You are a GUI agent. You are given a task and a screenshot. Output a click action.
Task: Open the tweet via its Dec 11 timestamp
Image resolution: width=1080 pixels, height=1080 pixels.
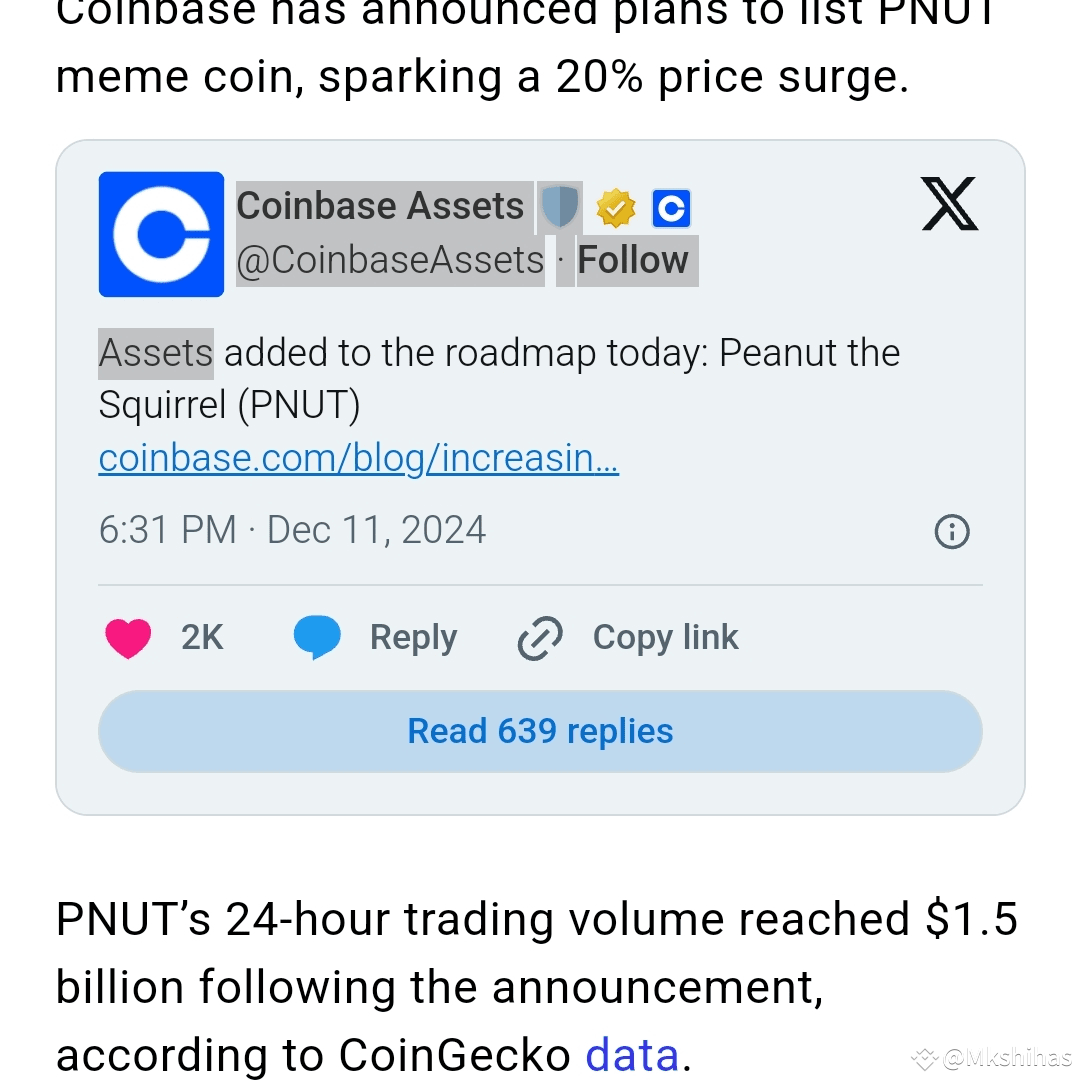point(290,530)
